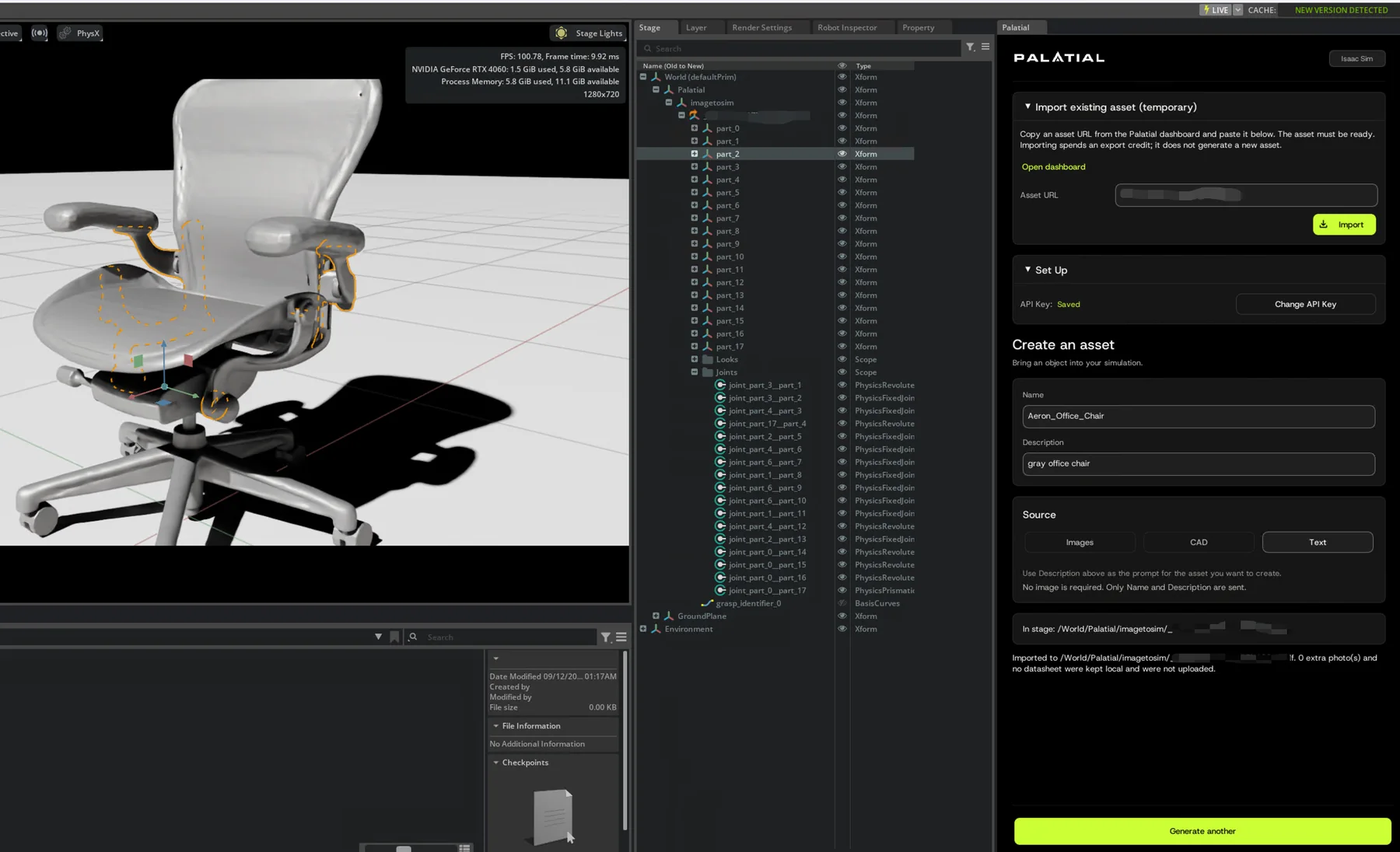The height and width of the screenshot is (852, 1400).
Task: Toggle visibility of joint_part_0_part_17
Action: pos(842,591)
